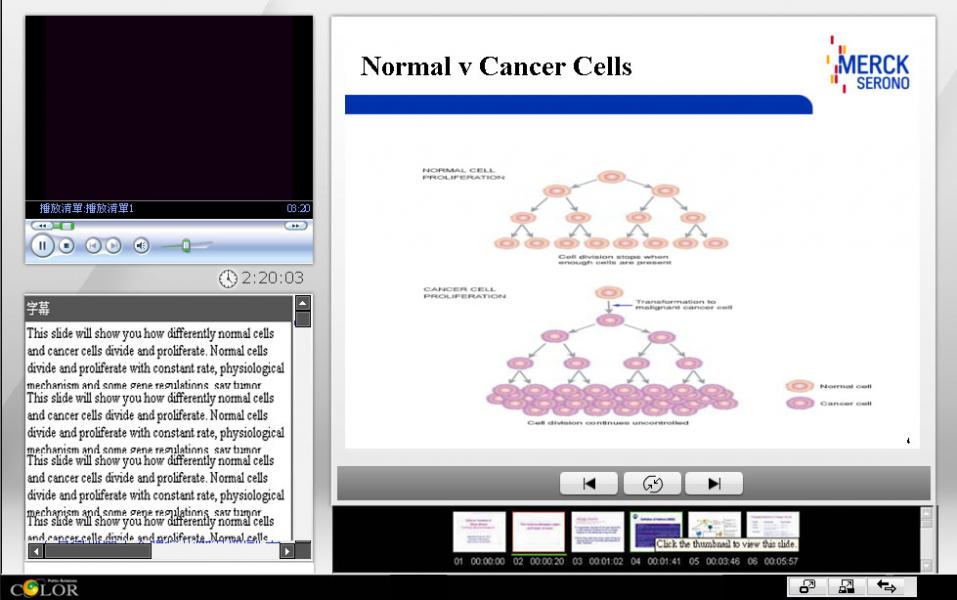Mute the audio using the speaker icon
The width and height of the screenshot is (957, 600).
[x=141, y=246]
